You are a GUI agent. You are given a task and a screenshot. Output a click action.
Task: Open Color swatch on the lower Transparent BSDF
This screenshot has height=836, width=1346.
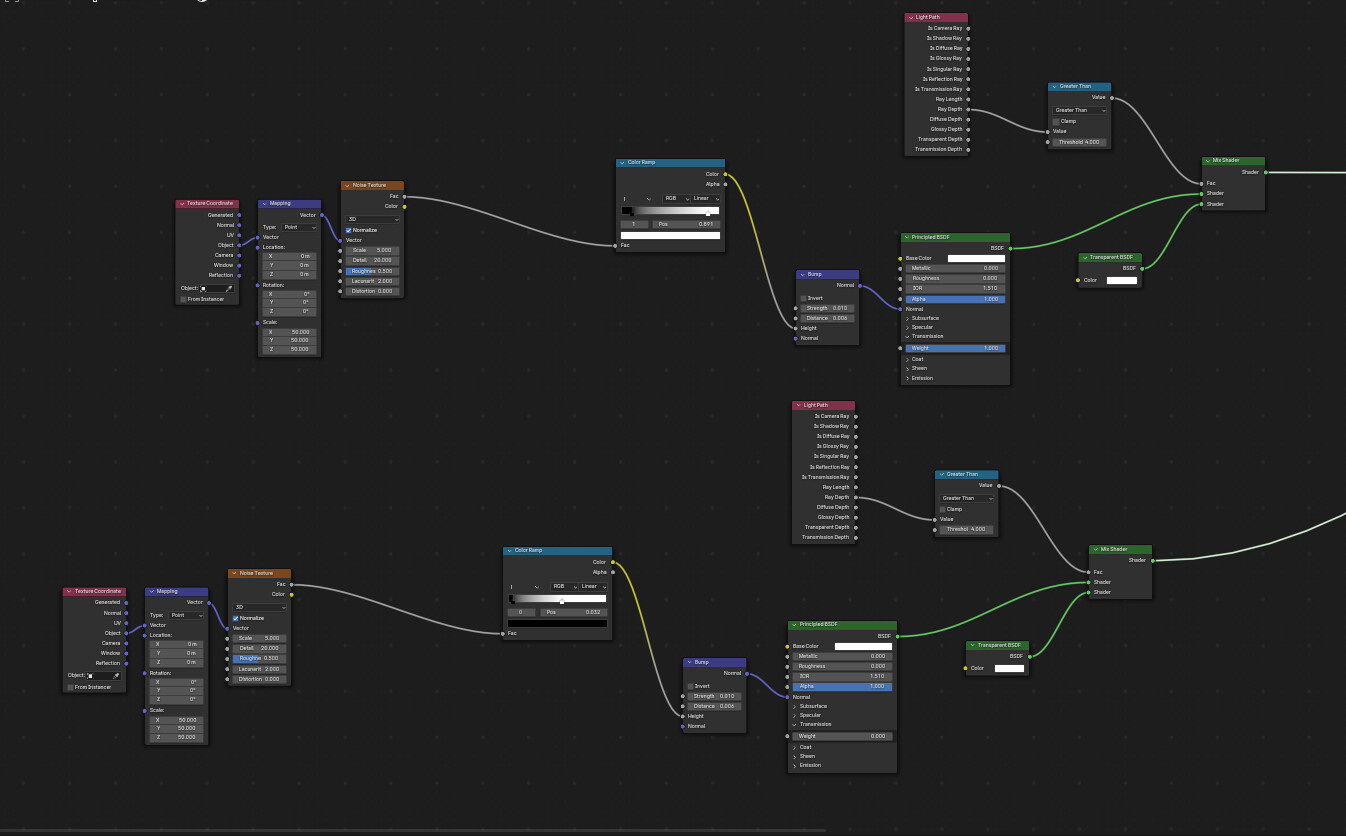[x=1009, y=668]
